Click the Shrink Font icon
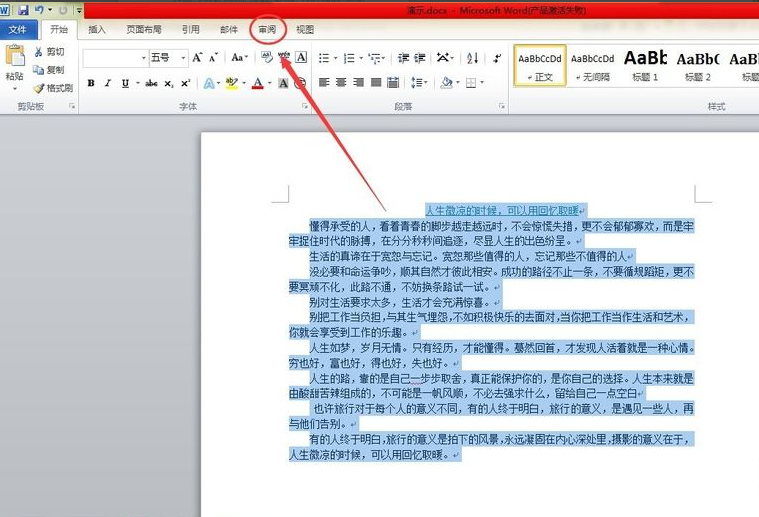Screen dimensions: 759x517 (x=213, y=58)
